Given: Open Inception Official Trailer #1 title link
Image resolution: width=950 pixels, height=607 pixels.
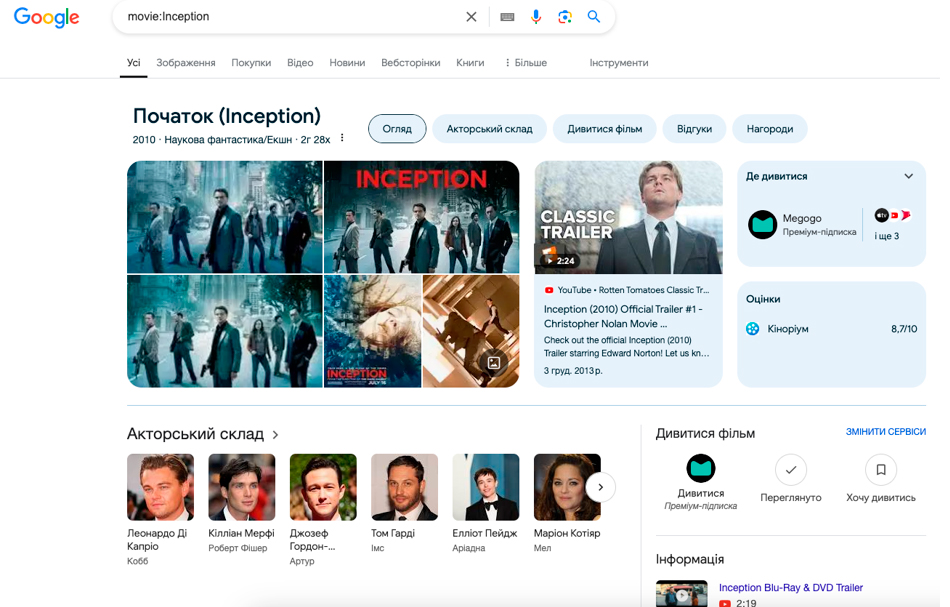Looking at the screenshot, I should [x=623, y=316].
